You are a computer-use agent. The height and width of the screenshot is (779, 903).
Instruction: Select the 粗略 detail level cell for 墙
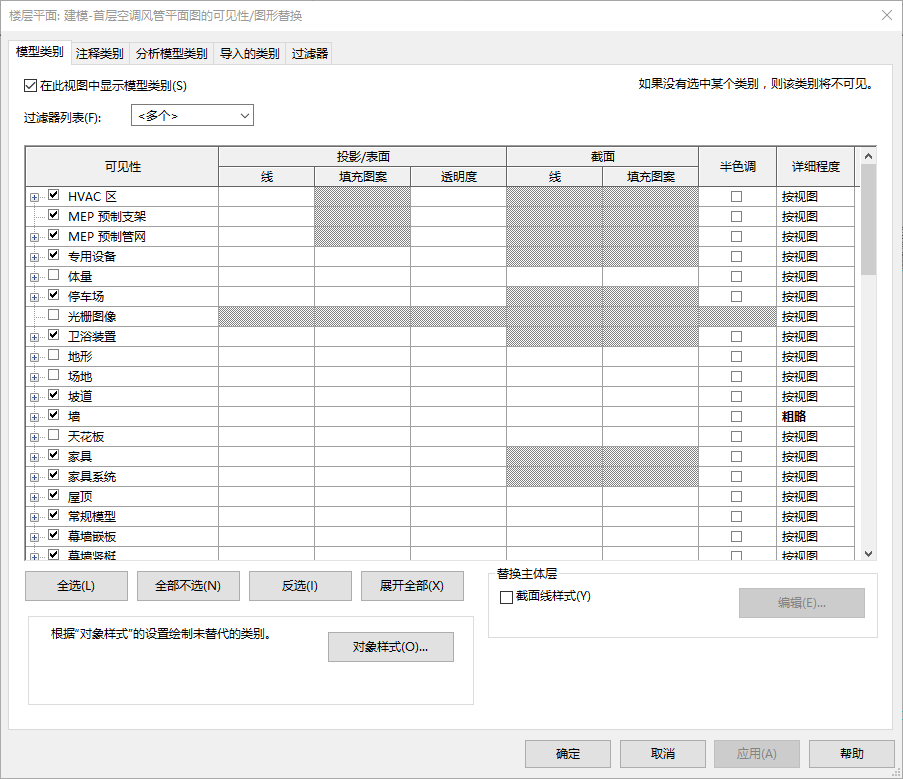tap(815, 416)
